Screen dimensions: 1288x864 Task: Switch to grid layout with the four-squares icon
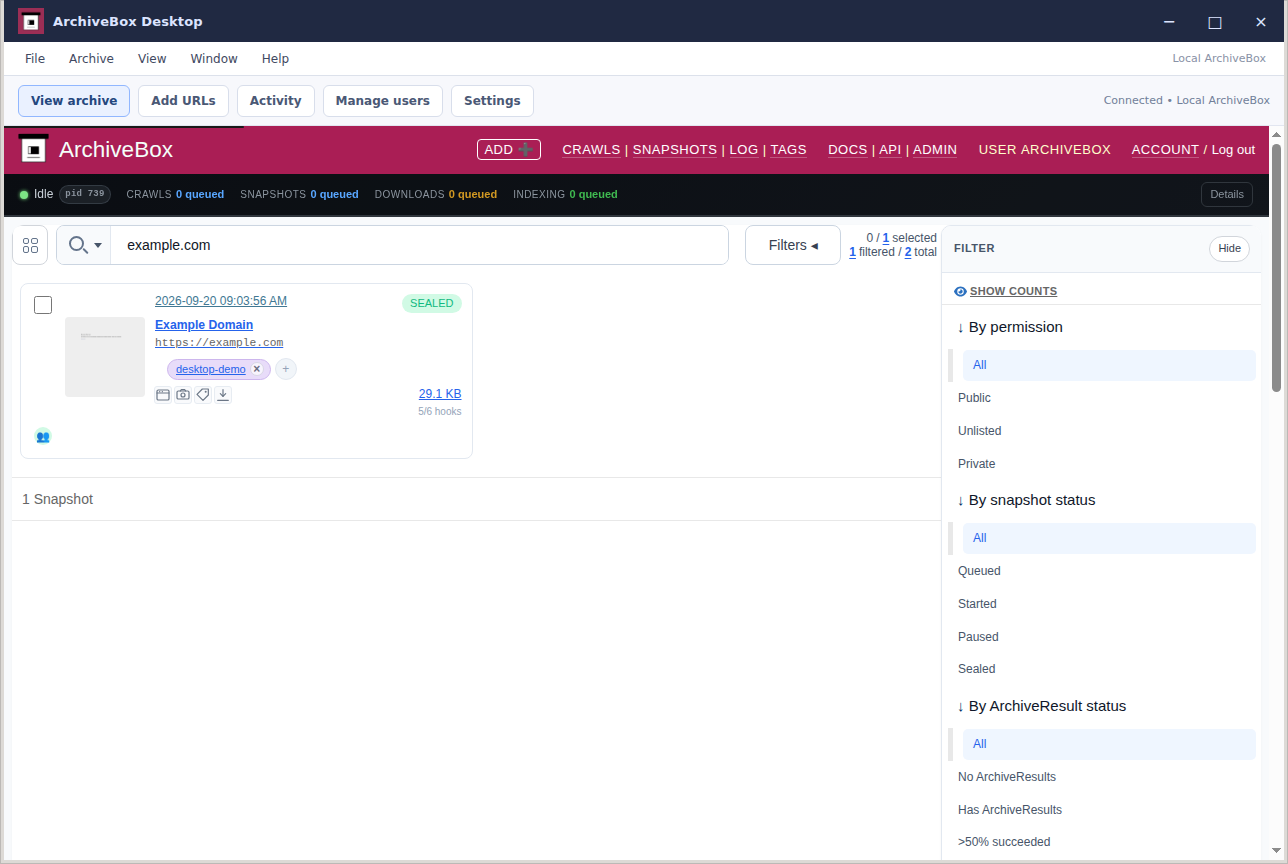point(30,245)
